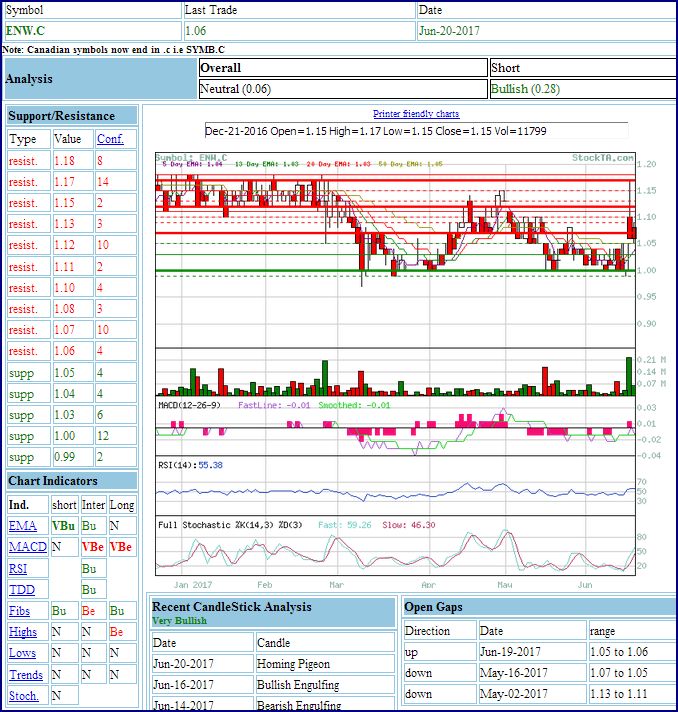The height and width of the screenshot is (712, 678).
Task: Open the Trends indicator link
Action: click(26, 675)
